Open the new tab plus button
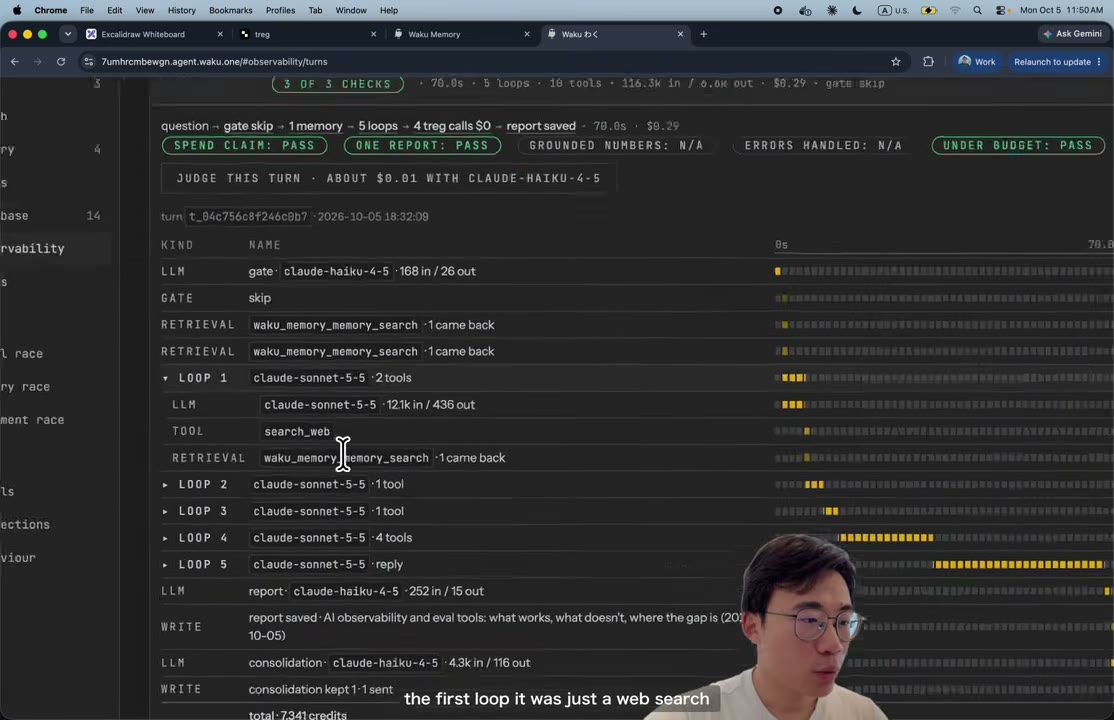1114x720 pixels. click(x=703, y=34)
